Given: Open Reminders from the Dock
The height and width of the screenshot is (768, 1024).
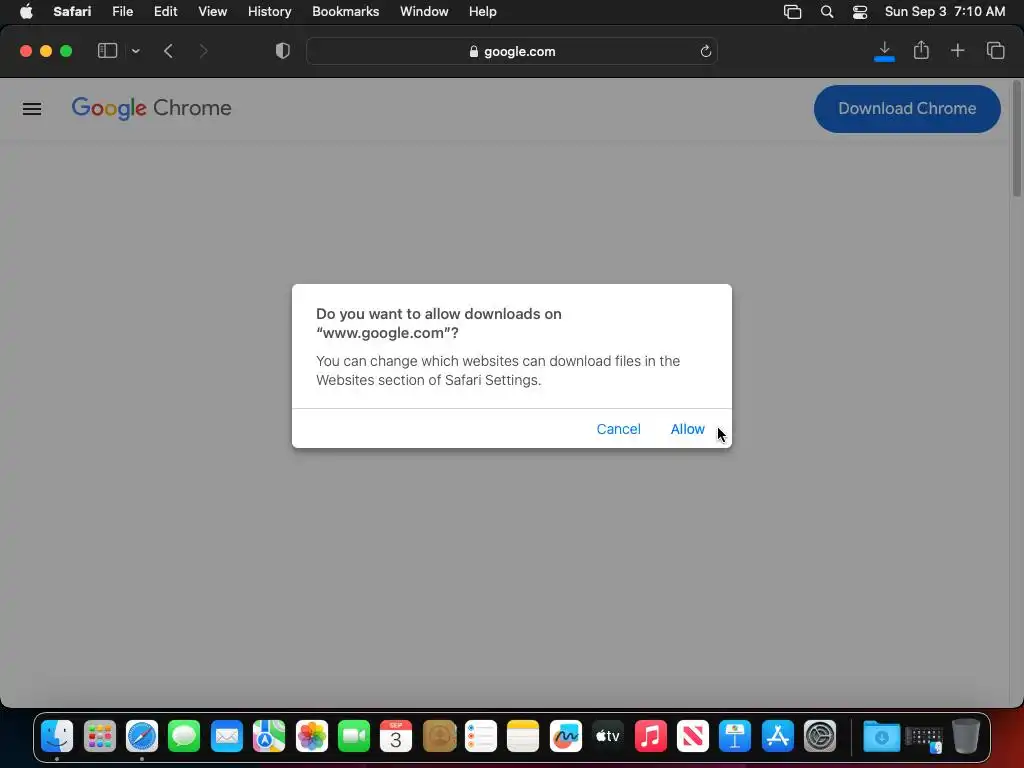Looking at the screenshot, I should pos(481,736).
